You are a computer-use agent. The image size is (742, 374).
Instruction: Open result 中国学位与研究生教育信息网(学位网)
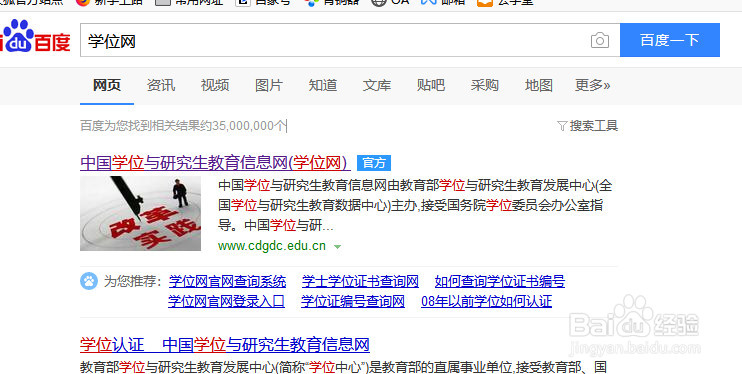(x=215, y=163)
